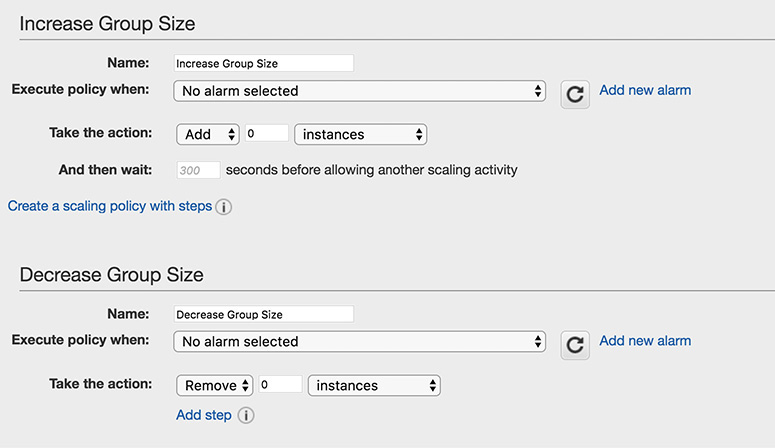This screenshot has width=775, height=448.
Task: Expand instances unit dropdown in Decrease section
Action: (x=374, y=385)
